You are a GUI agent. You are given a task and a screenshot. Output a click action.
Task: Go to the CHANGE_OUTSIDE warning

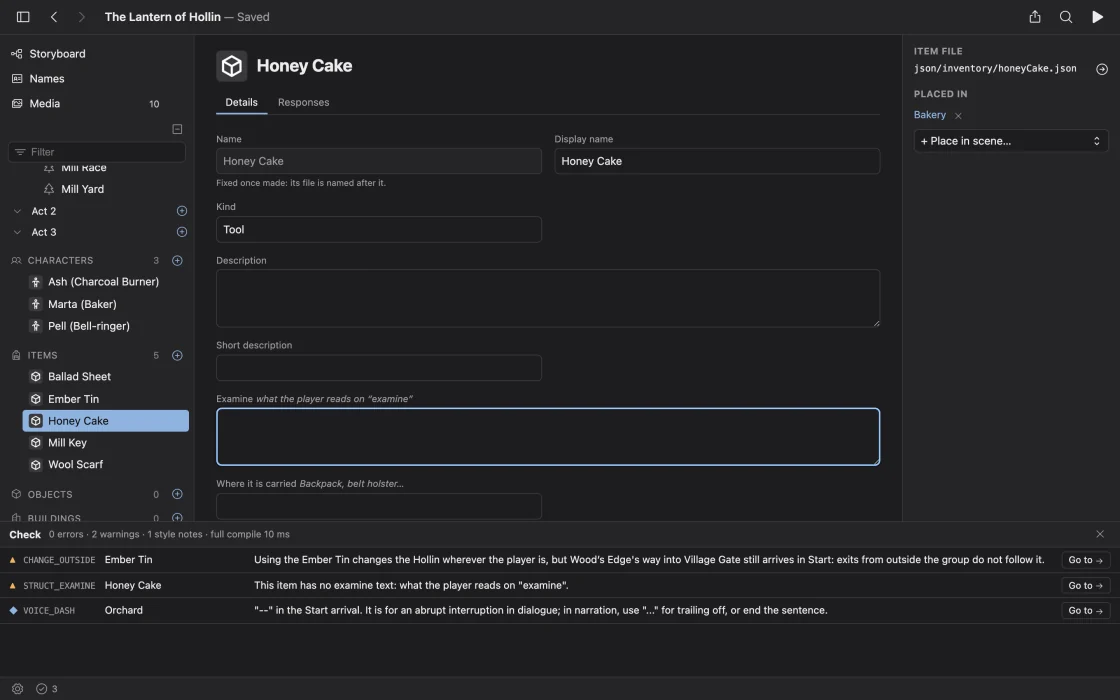[1086, 560]
